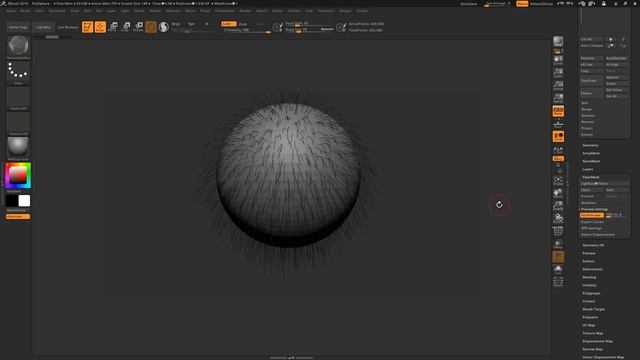The image size is (640, 360).
Task: Expand the NanoMesh subpalette
Action: (591, 161)
